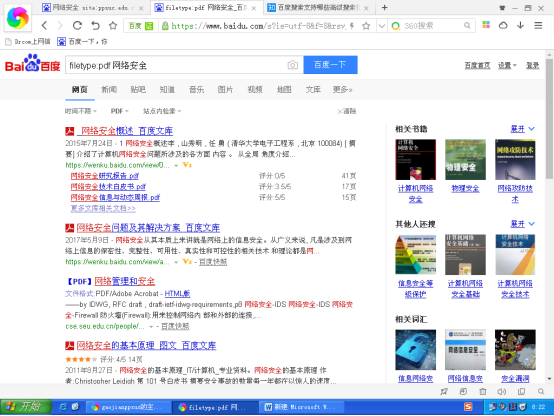This screenshot has height=416, width=554.
Task: Click the Baidu logo
Action: click(33, 63)
